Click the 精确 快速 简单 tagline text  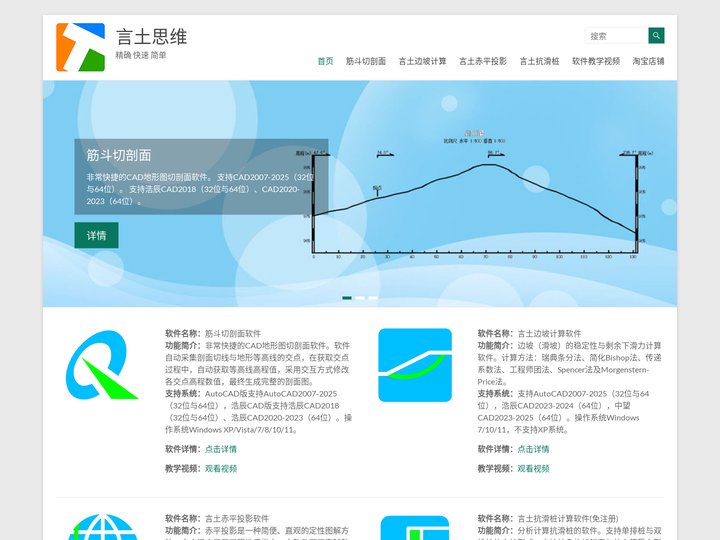point(141,55)
